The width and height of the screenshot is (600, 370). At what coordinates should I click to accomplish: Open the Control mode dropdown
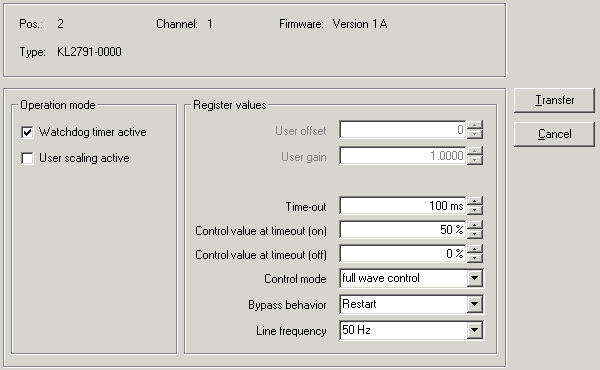[x=474, y=279]
